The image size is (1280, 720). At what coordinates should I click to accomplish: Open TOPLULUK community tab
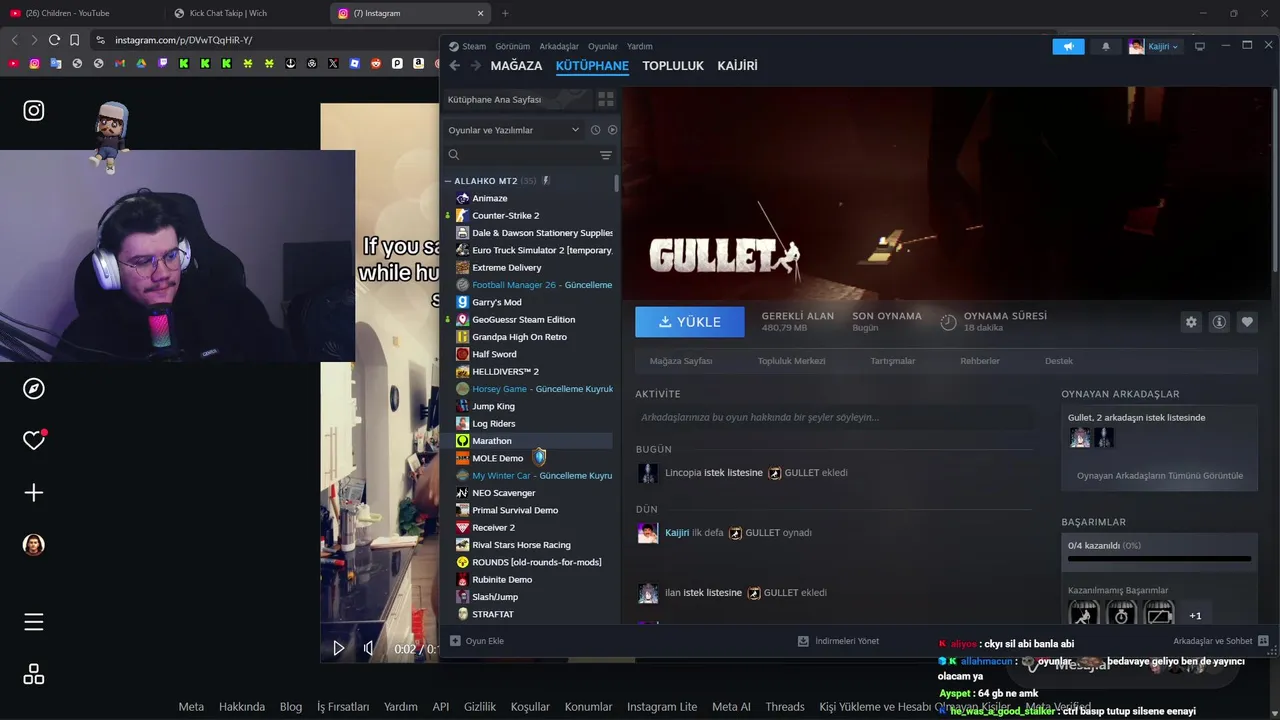(673, 66)
